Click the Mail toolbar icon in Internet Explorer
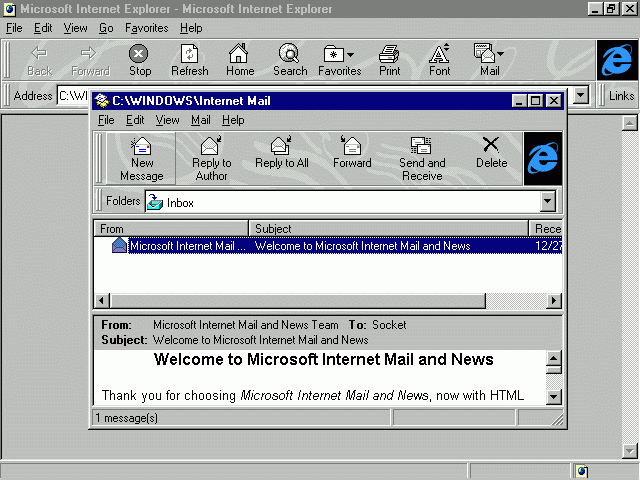Viewport: 640px width, 480px height. 484,53
